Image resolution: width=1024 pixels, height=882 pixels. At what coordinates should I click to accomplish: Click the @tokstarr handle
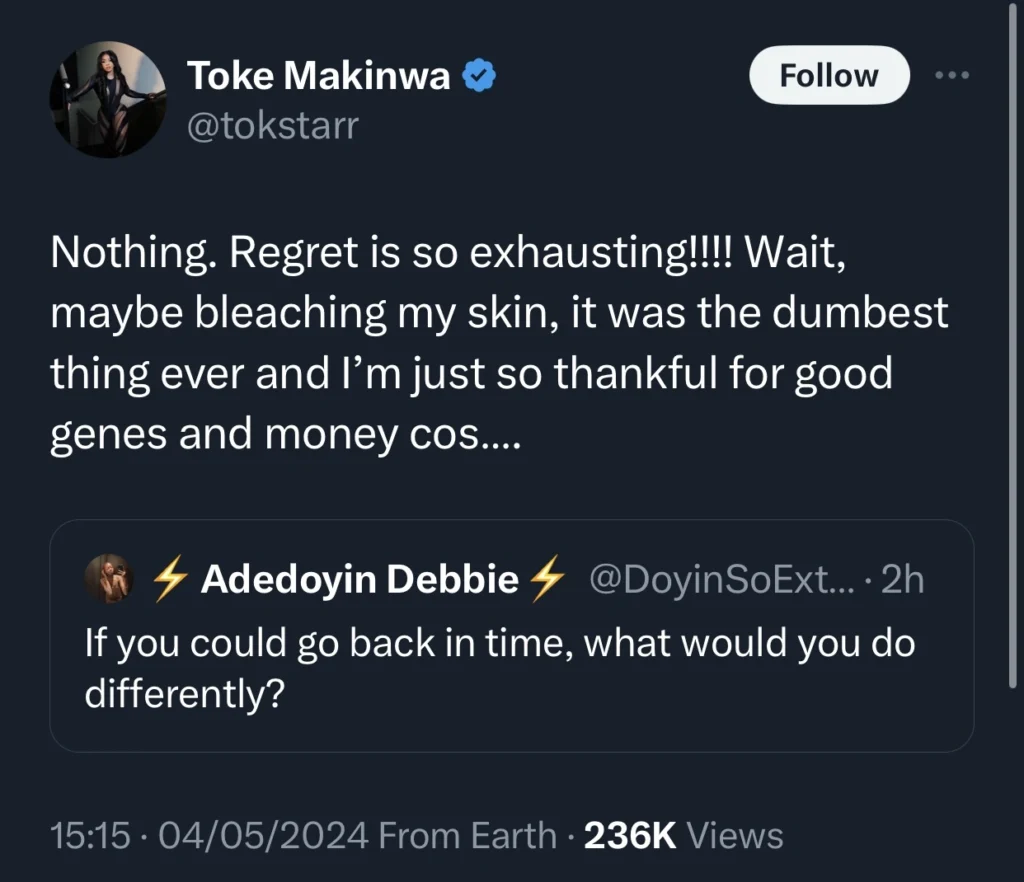coord(272,125)
